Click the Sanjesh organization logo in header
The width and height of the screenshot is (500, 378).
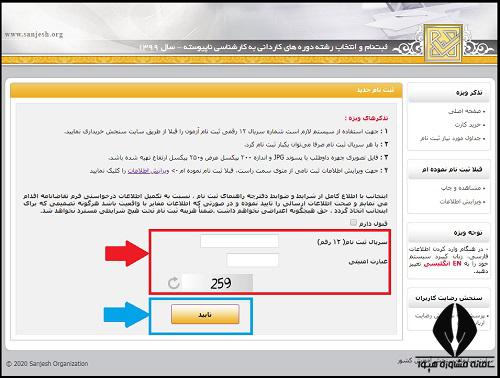[x=443, y=43]
